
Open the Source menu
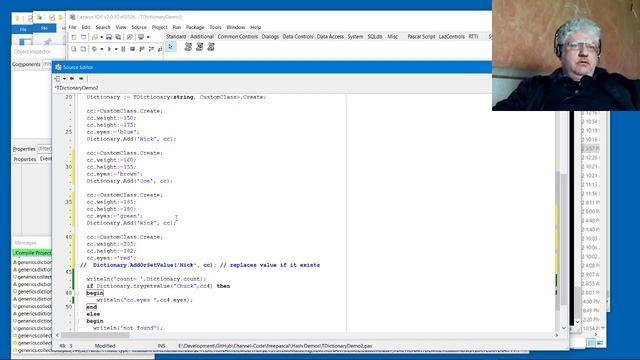coord(139,27)
